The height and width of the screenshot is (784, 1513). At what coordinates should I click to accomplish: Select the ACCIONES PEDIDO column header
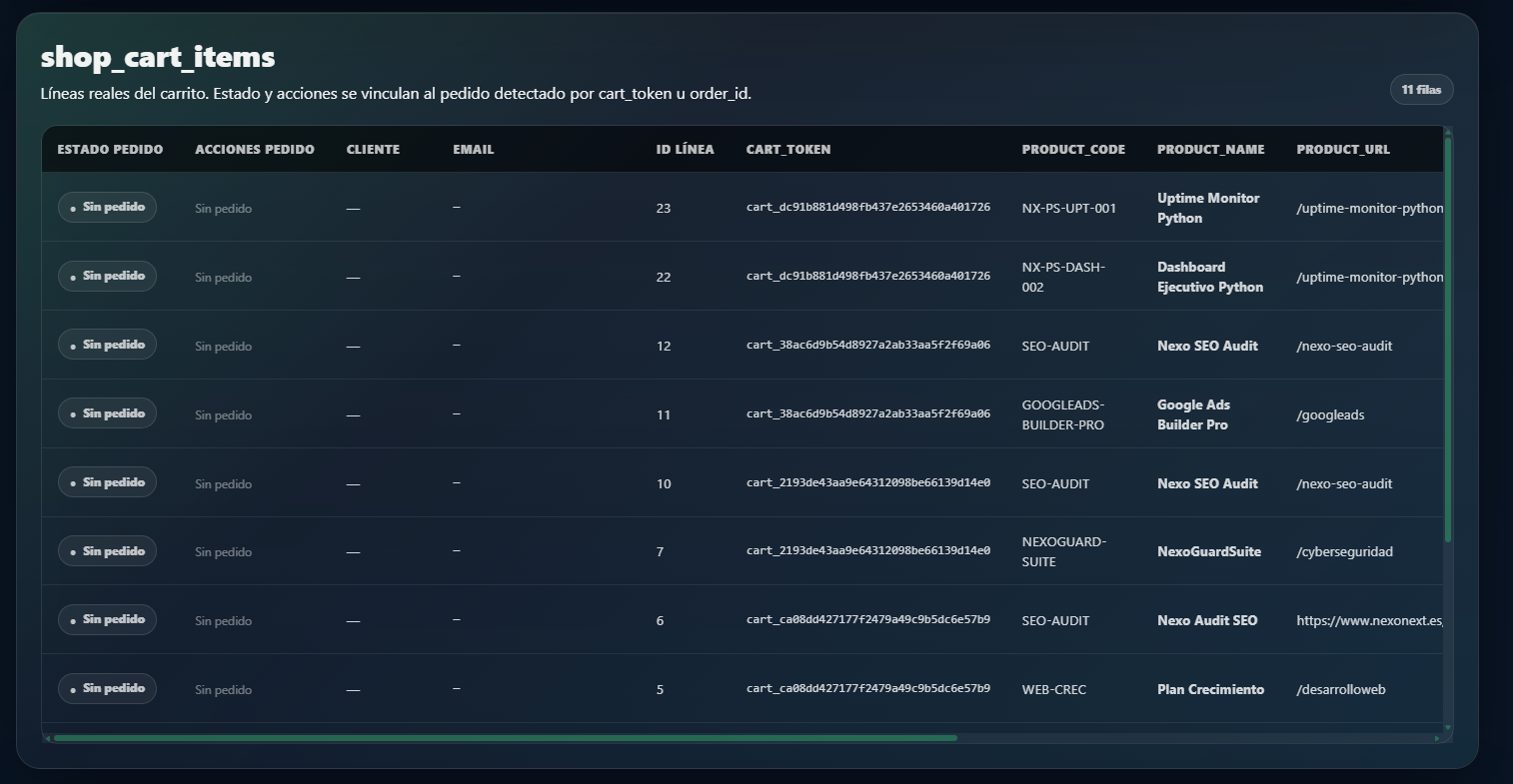click(x=255, y=149)
